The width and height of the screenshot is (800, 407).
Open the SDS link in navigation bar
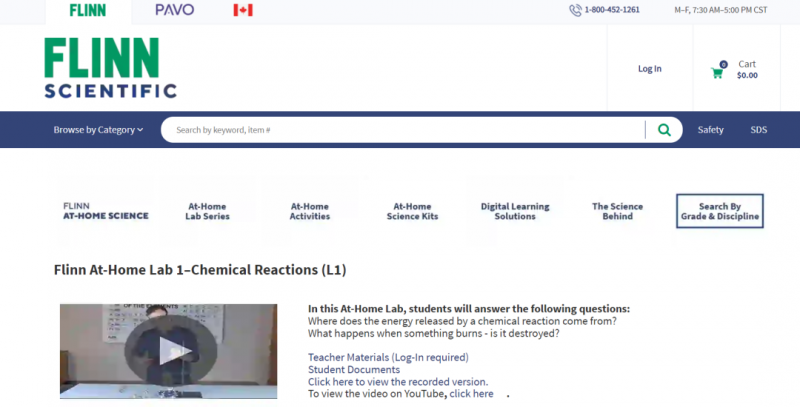click(x=759, y=130)
